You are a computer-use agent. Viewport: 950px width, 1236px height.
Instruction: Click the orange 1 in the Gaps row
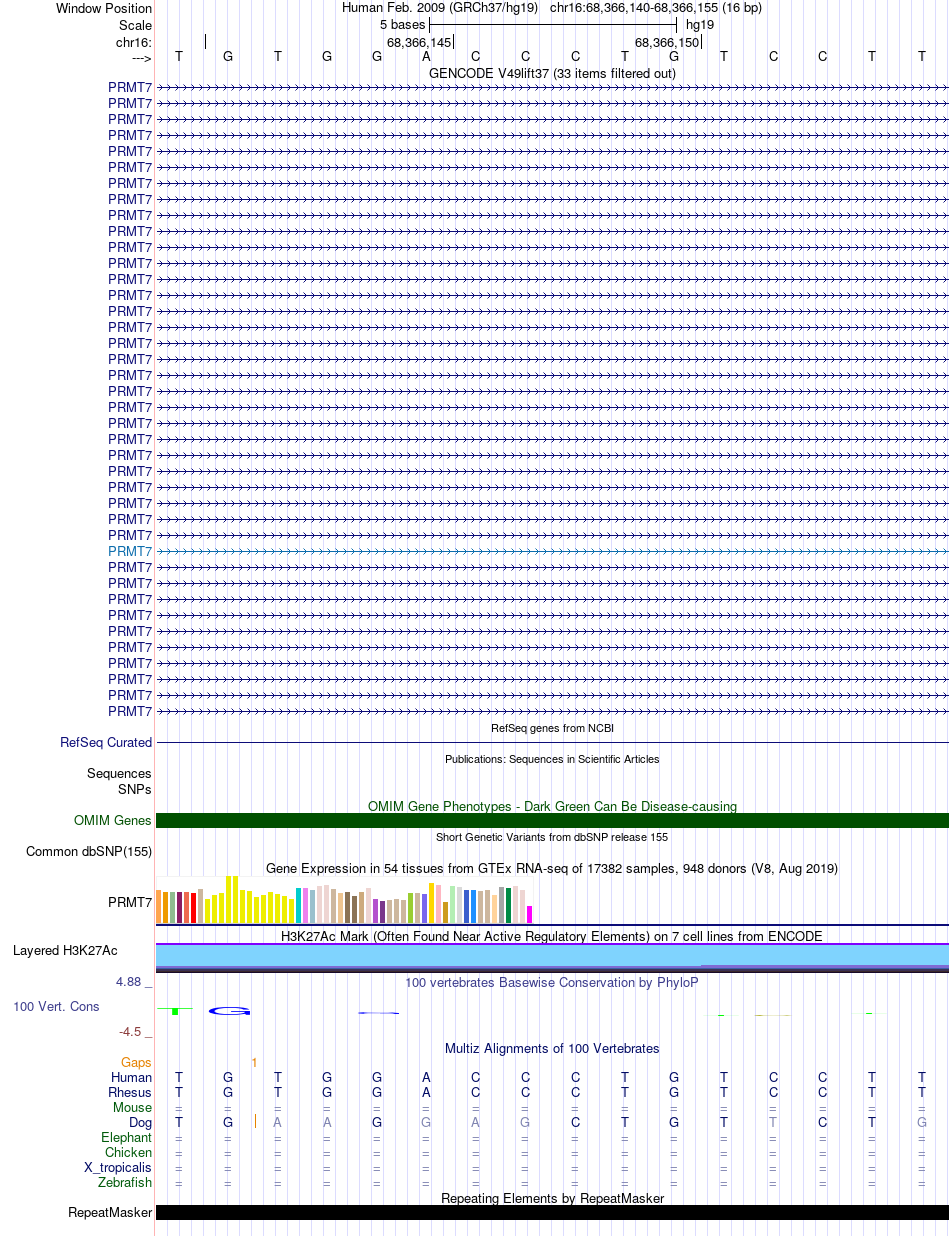click(x=254, y=1063)
